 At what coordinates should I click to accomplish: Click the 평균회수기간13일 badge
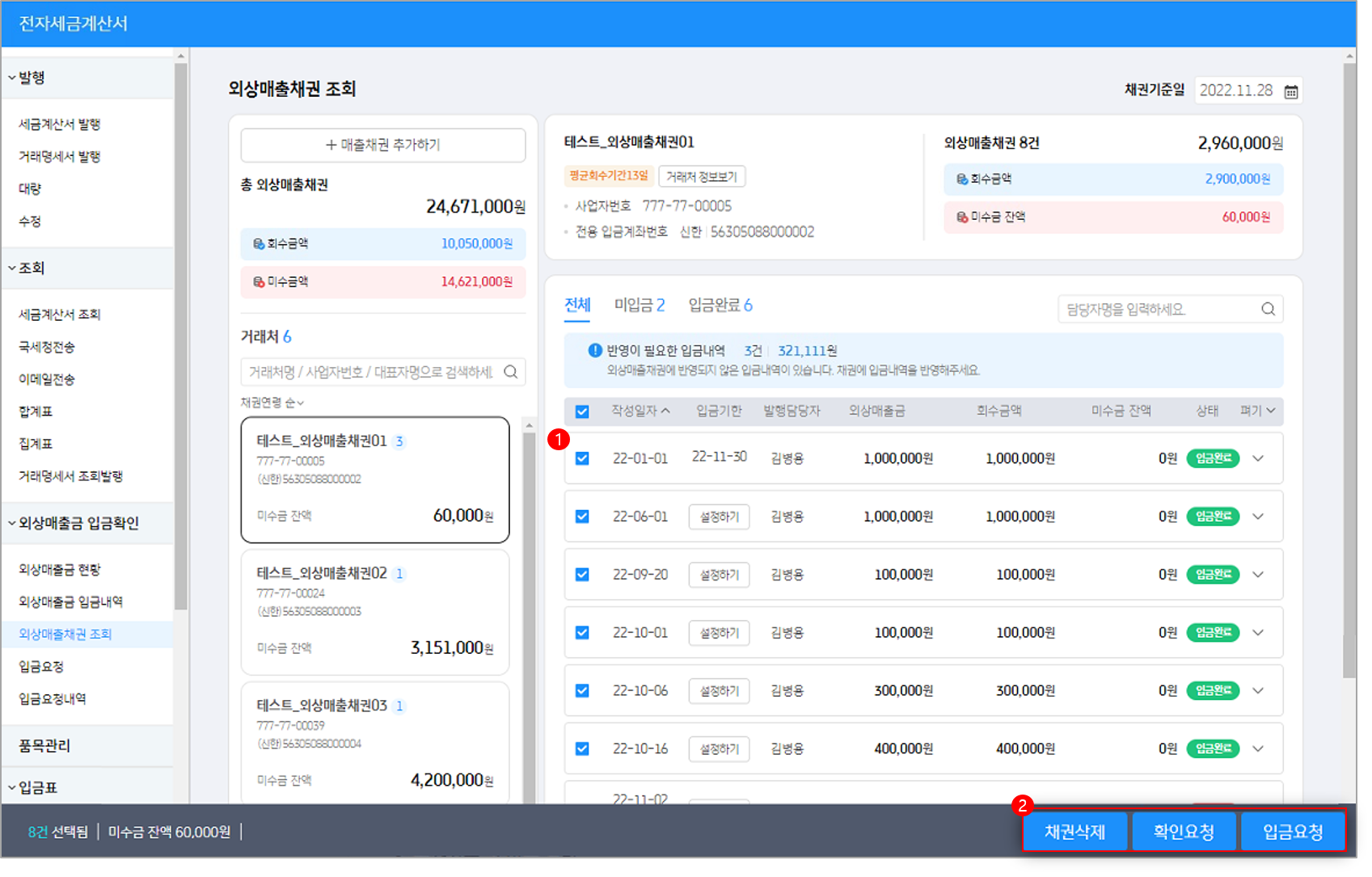pyautogui.click(x=609, y=175)
